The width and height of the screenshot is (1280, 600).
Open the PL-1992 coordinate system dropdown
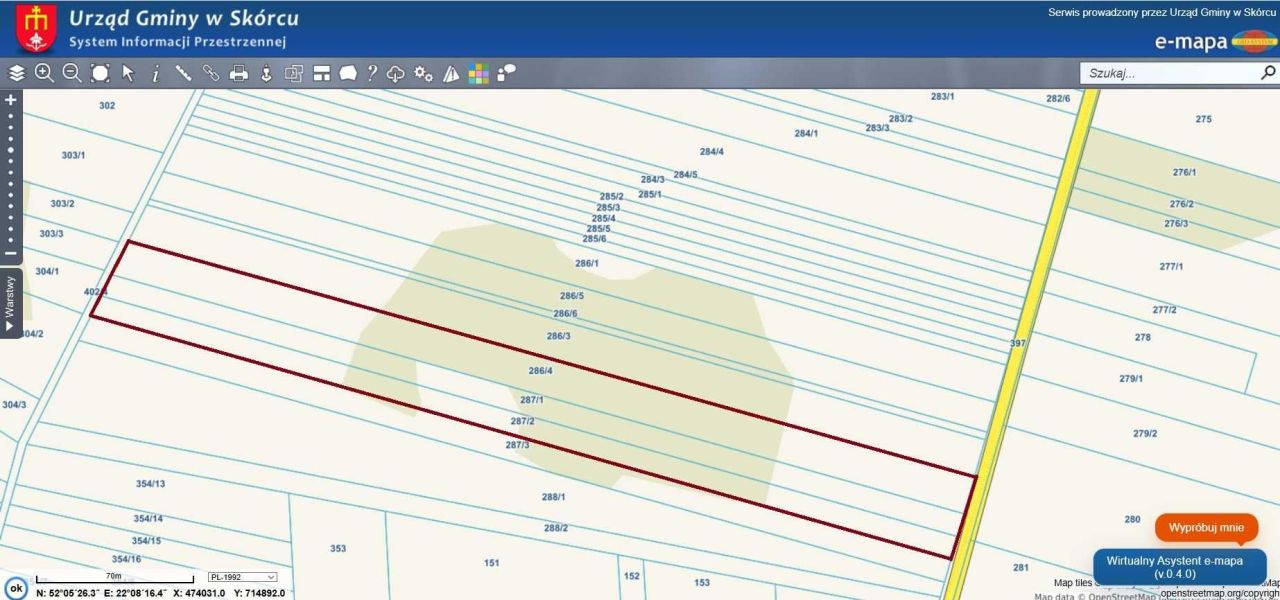point(242,577)
